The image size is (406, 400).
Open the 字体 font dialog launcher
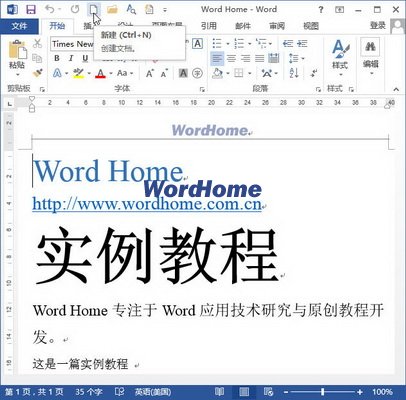pos(202,89)
